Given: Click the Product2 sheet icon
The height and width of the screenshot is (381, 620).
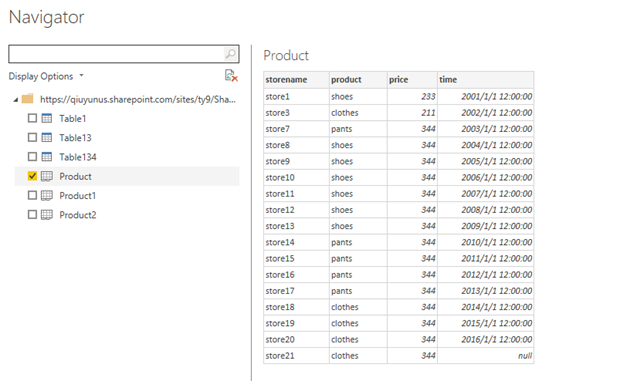Looking at the screenshot, I should coord(47,215).
